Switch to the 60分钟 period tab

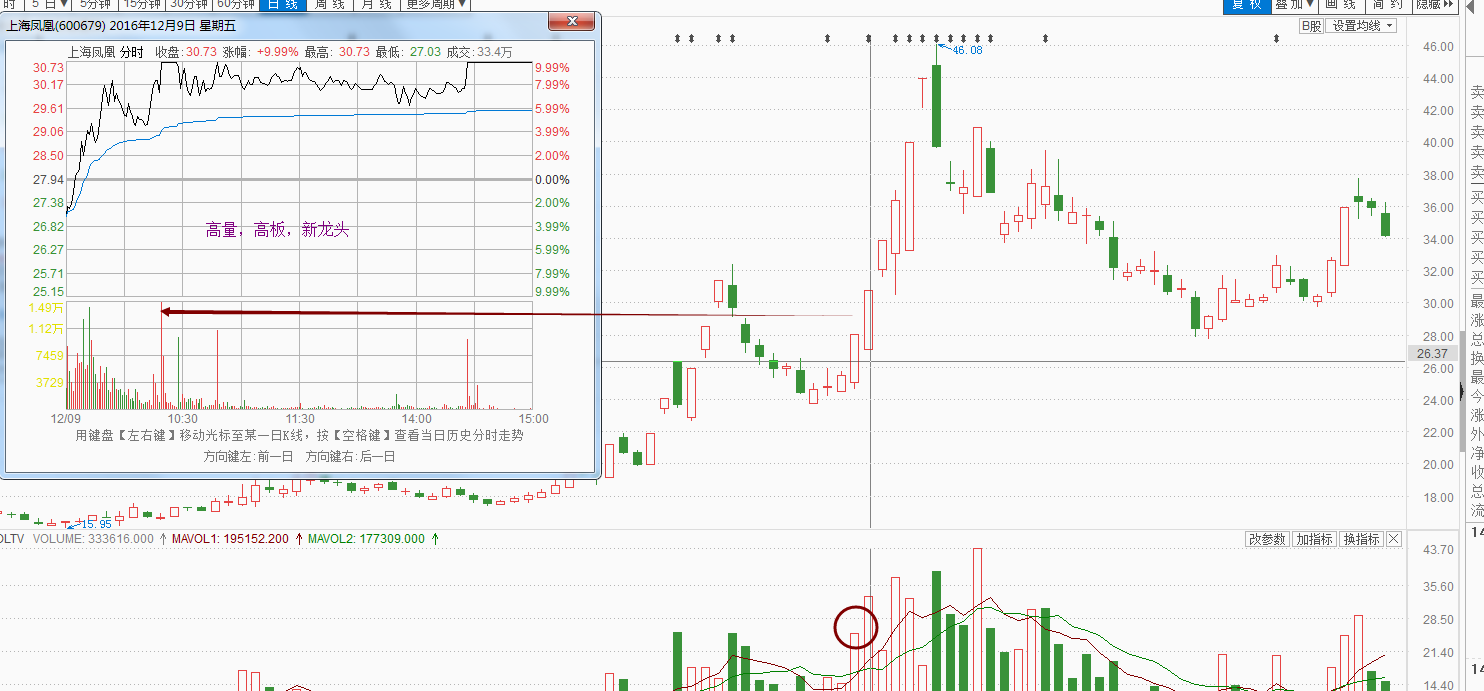click(236, 4)
